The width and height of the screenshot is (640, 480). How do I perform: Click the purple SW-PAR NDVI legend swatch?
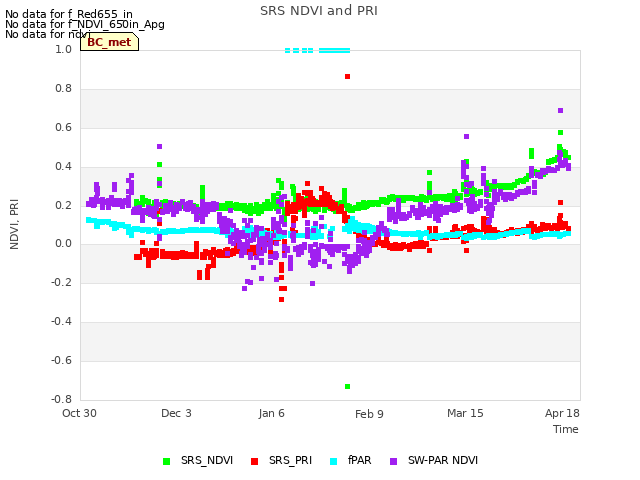point(393,461)
